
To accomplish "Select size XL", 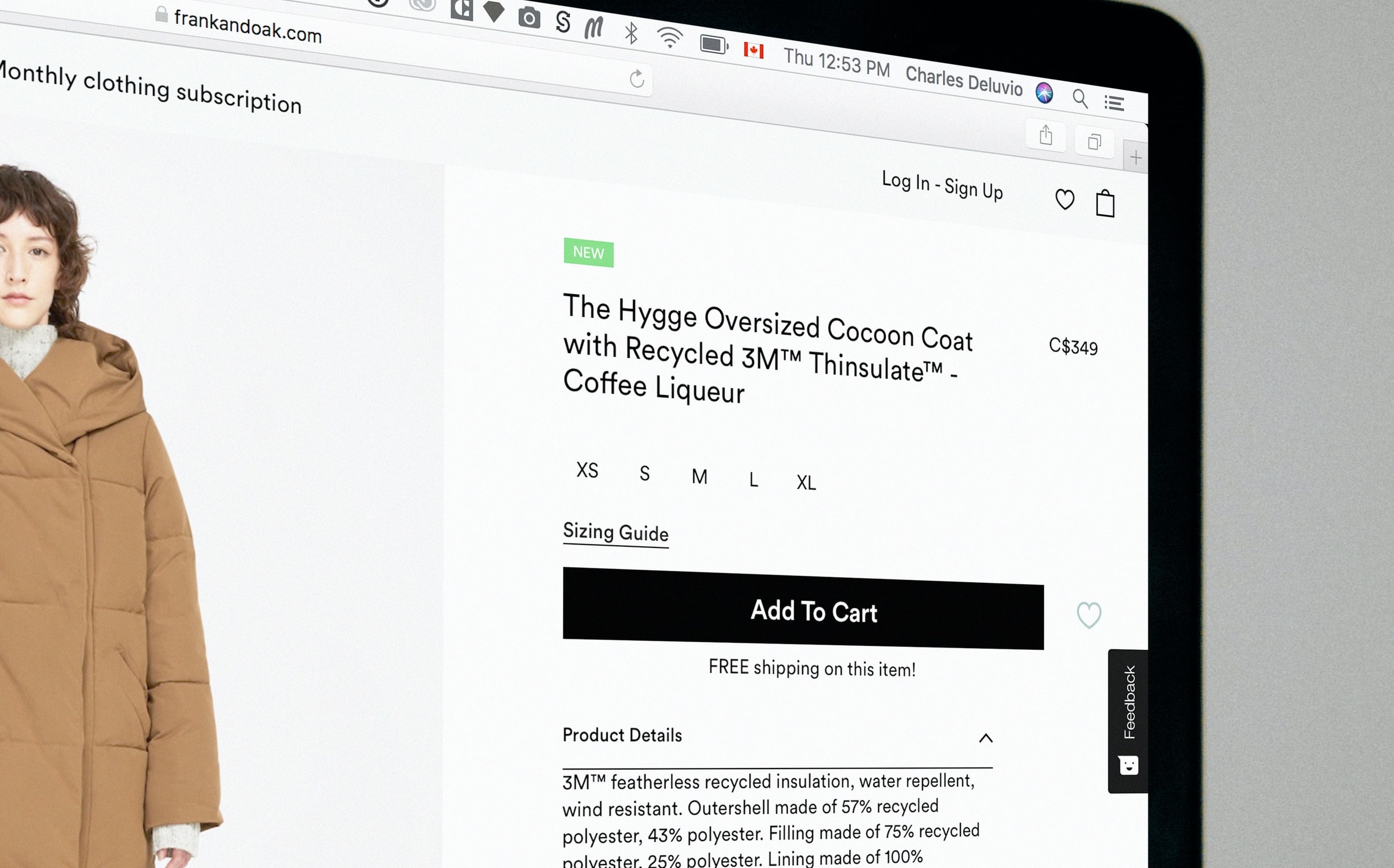I will 806,482.
